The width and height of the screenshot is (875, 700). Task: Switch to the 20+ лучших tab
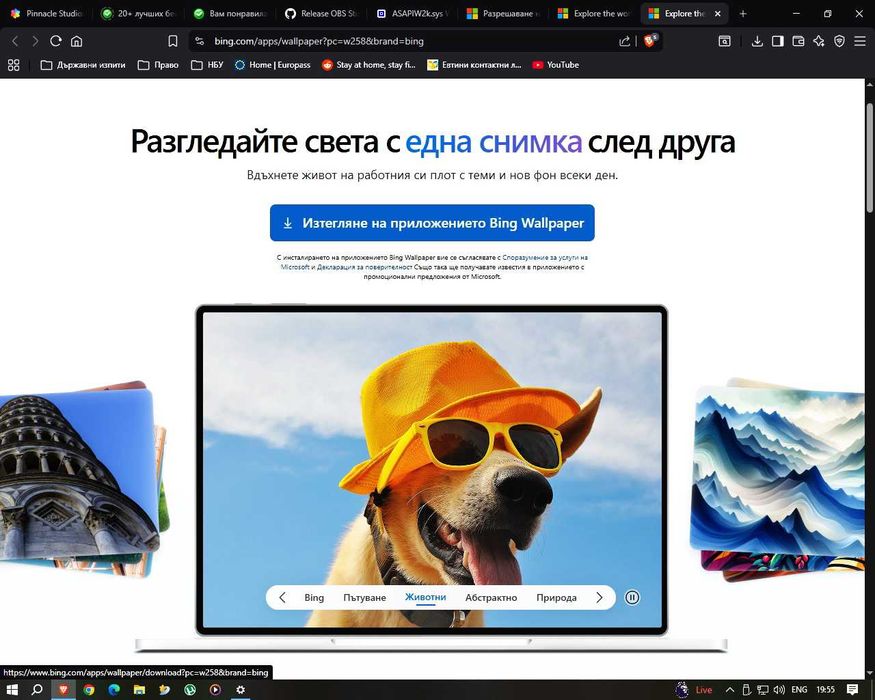[x=140, y=14]
